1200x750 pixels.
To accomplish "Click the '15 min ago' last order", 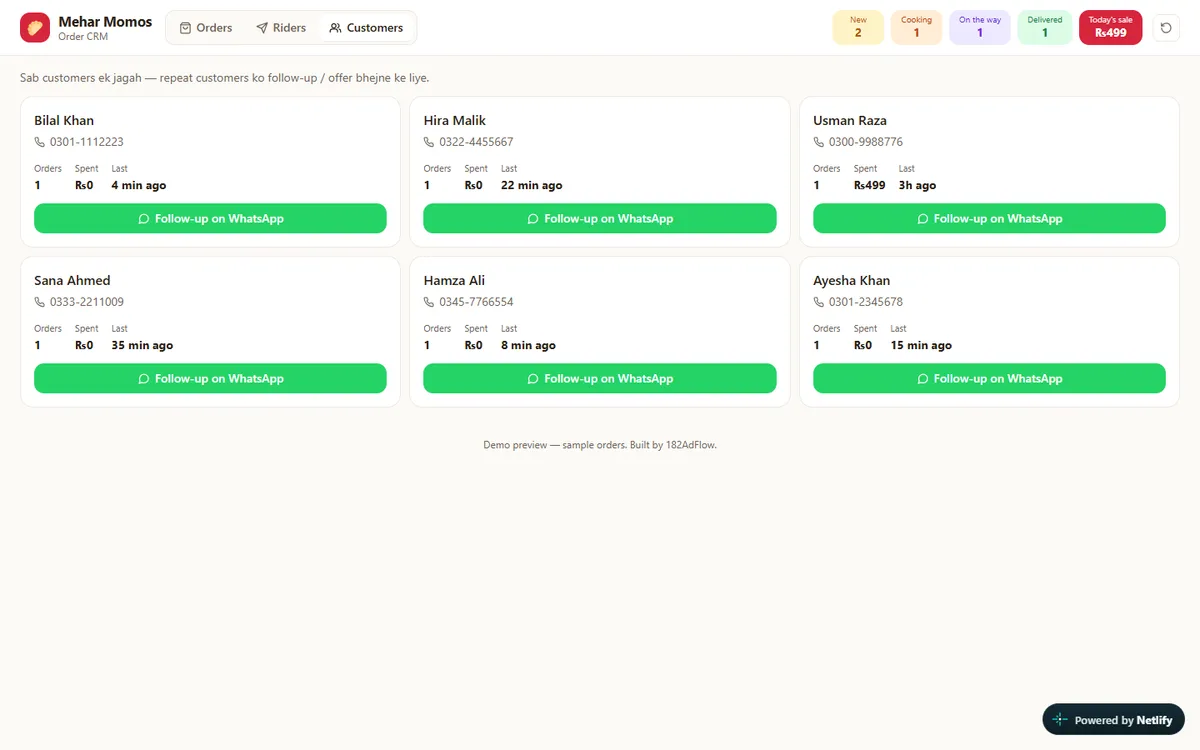I will [921, 345].
